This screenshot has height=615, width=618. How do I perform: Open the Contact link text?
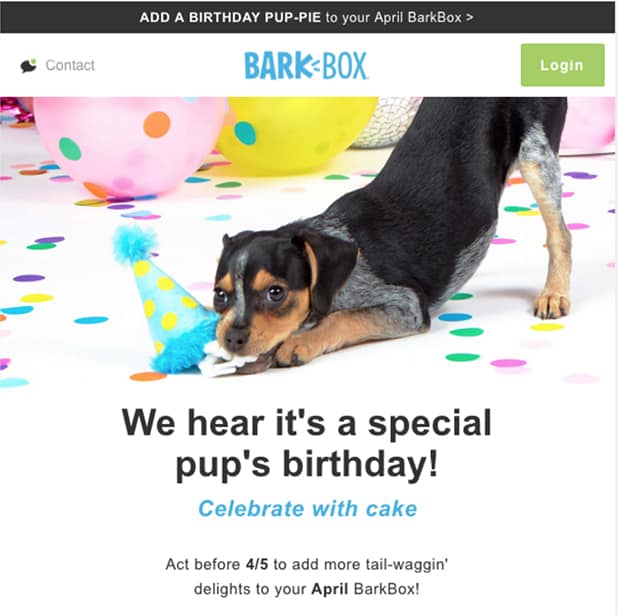(x=70, y=65)
